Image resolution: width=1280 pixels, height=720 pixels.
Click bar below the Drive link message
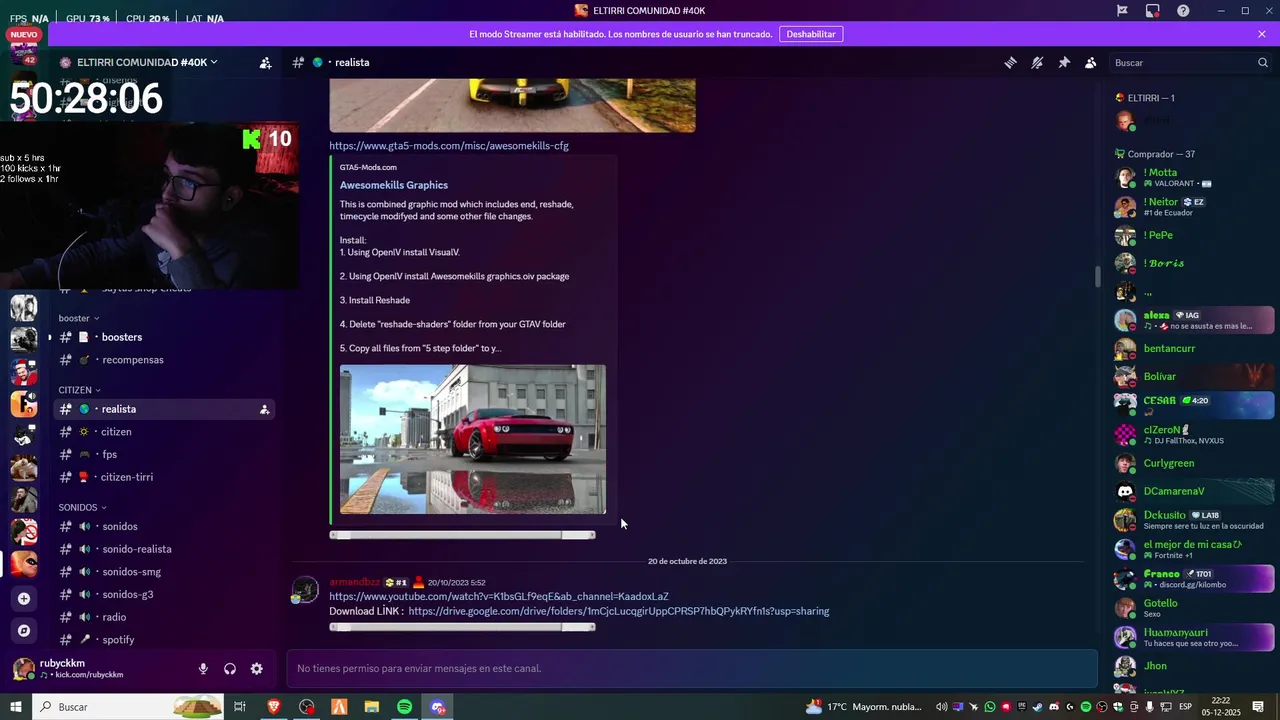462,627
